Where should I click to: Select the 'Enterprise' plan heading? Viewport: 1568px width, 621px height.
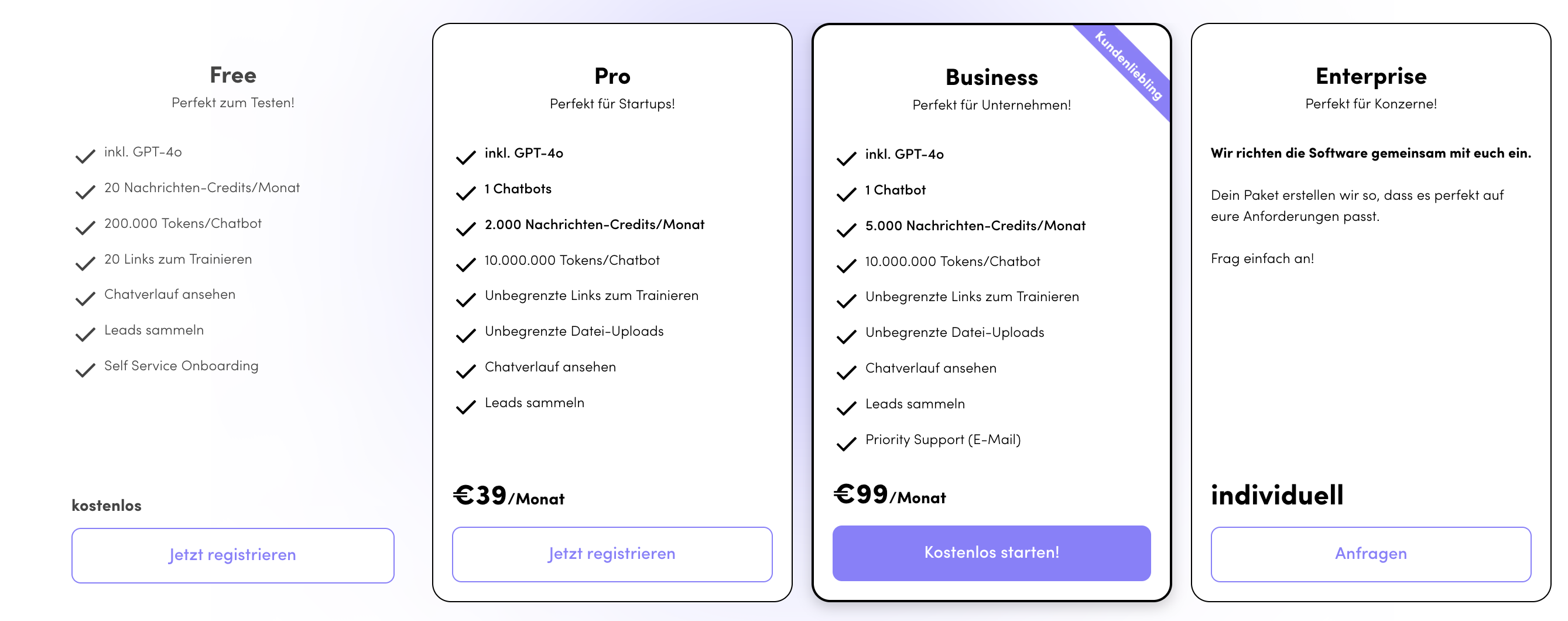coord(1370,77)
